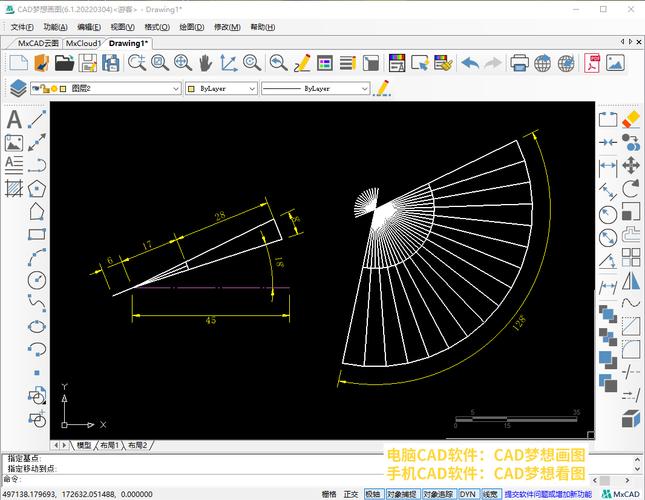Switch to 布局2 layout tab
Image resolution: width=645 pixels, height=500 pixels.
tap(137, 445)
